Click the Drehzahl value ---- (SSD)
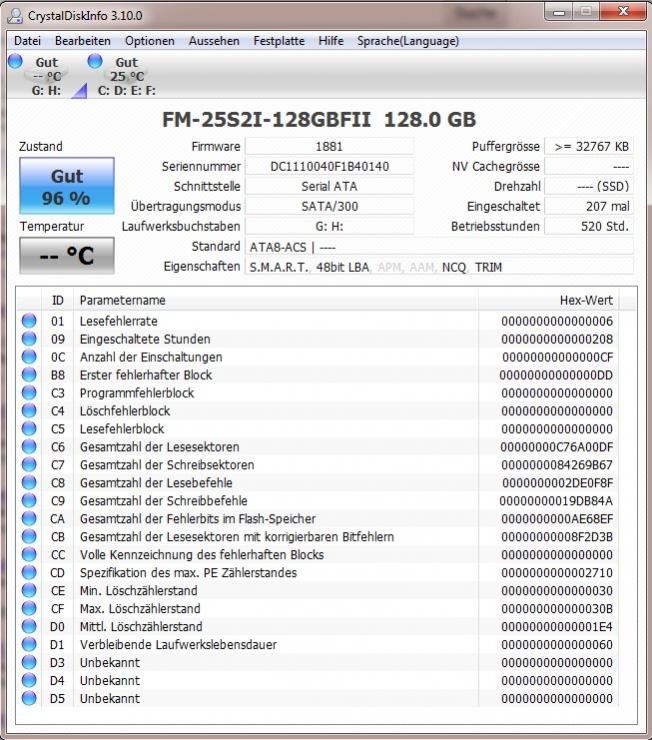This screenshot has height=740, width=652. click(589, 186)
